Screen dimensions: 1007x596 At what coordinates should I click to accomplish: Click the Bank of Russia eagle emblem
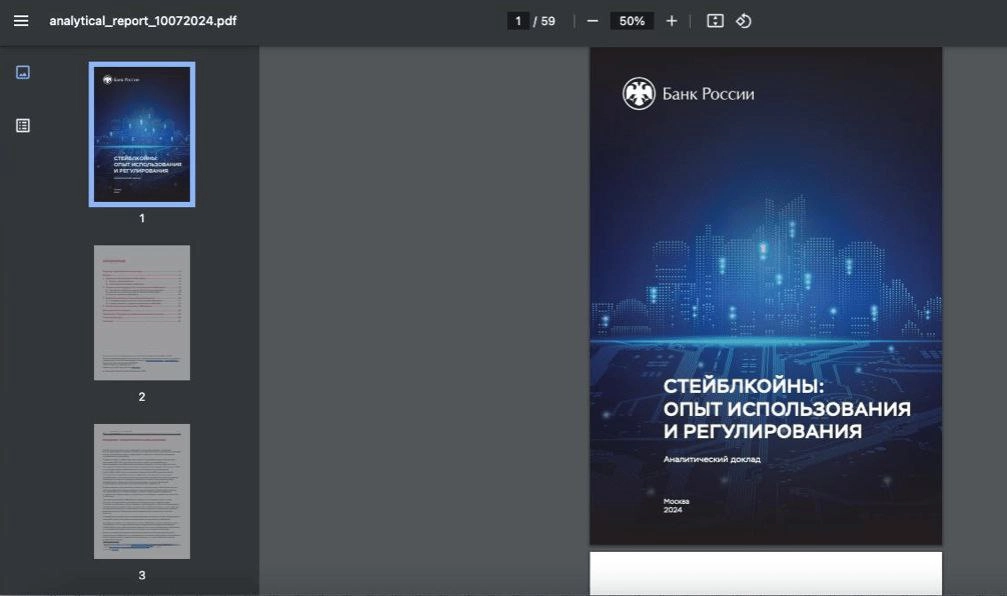click(x=639, y=94)
